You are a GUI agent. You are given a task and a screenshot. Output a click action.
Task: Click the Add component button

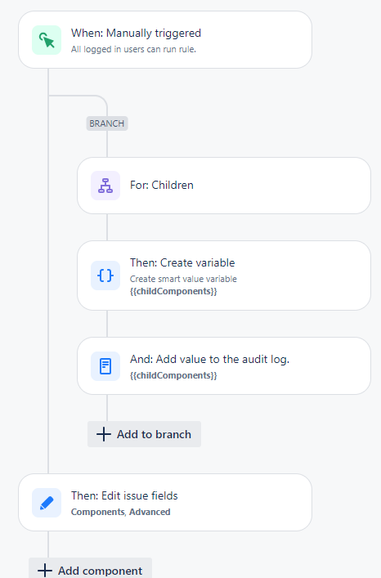[x=90, y=568]
